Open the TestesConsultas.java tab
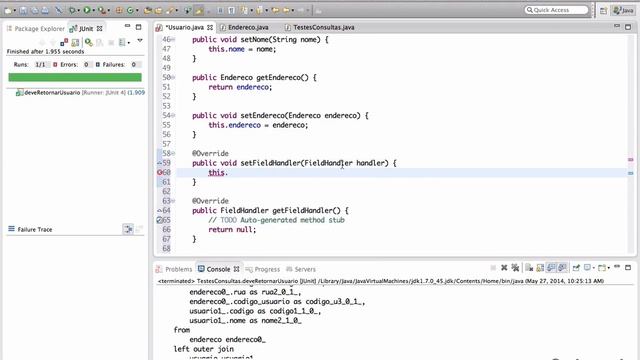 [320, 27]
